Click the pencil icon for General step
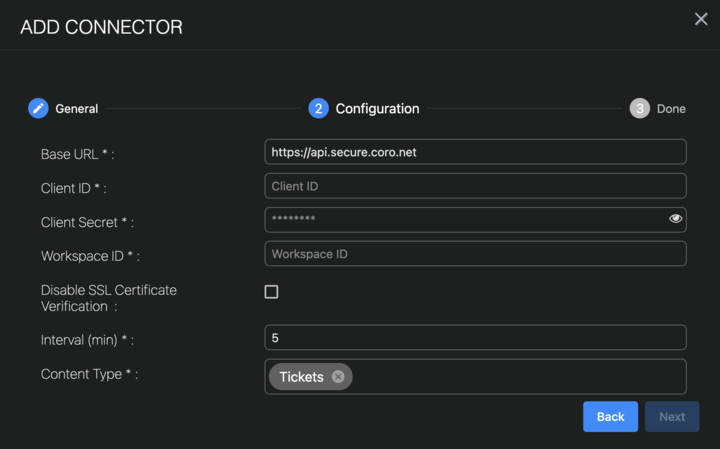This screenshot has height=449, width=720. pos(38,108)
